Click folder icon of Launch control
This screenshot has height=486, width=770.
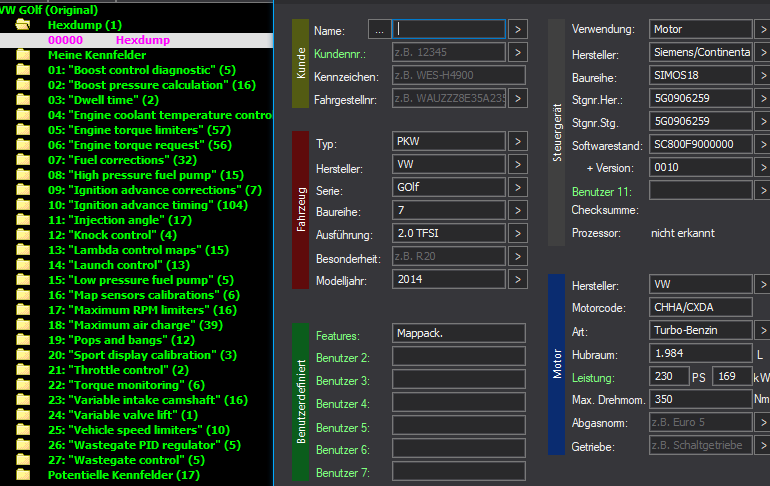[x=23, y=265]
